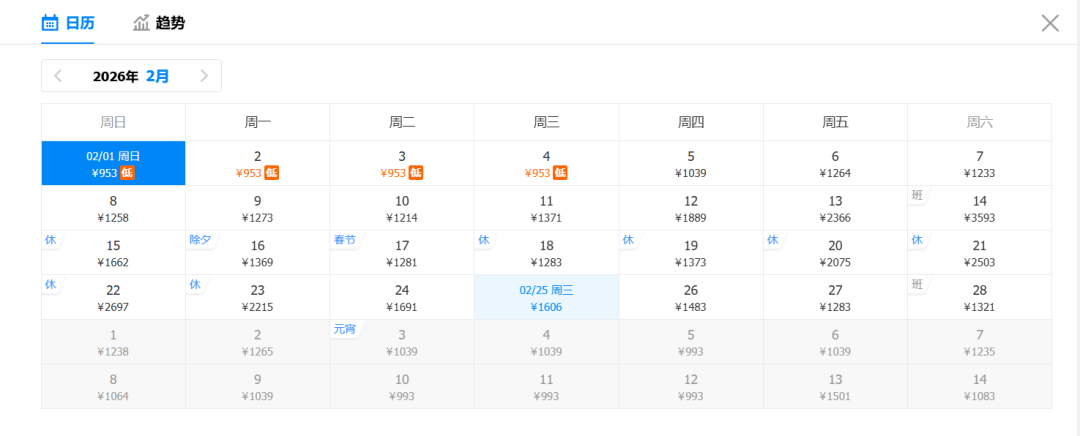Viewport: 1080px width, 436px height.
Task: Select February 22 priced ¥2697
Action: click(113, 298)
